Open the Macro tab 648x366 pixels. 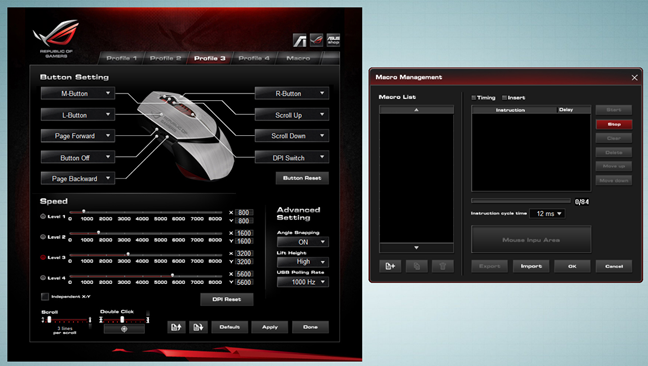point(298,58)
